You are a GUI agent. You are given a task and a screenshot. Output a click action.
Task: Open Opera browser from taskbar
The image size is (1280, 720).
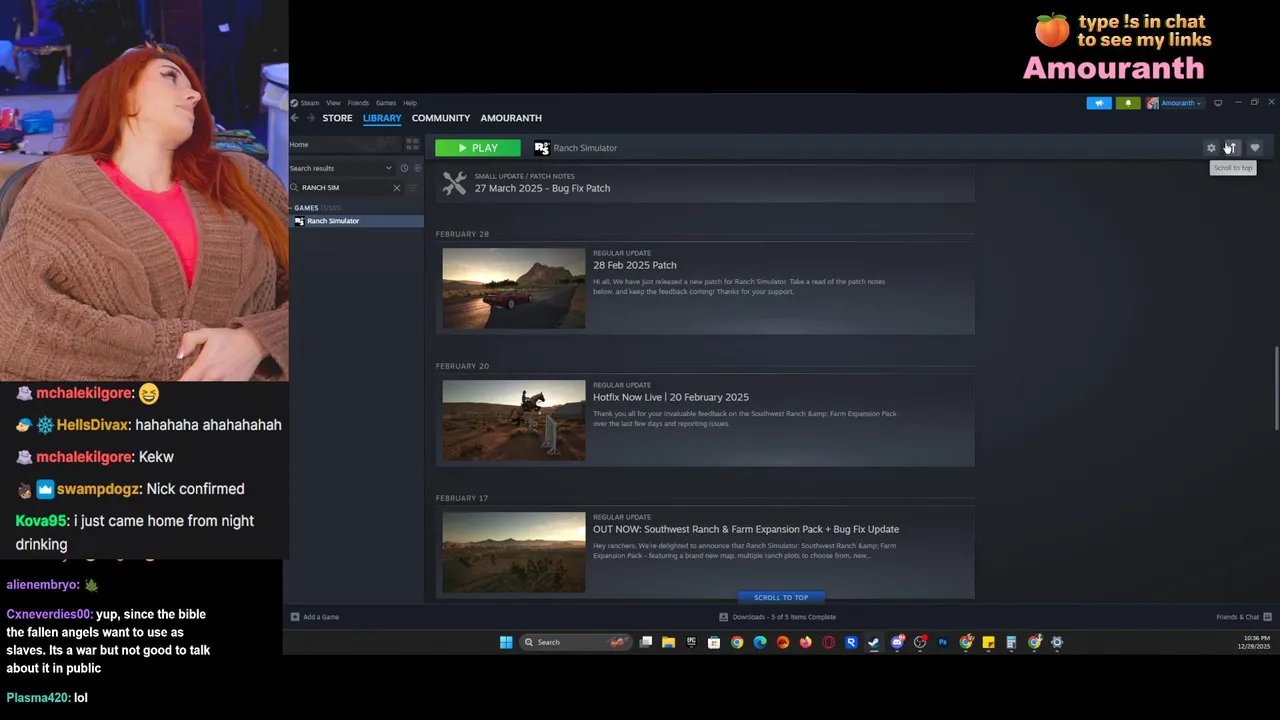pos(828,642)
